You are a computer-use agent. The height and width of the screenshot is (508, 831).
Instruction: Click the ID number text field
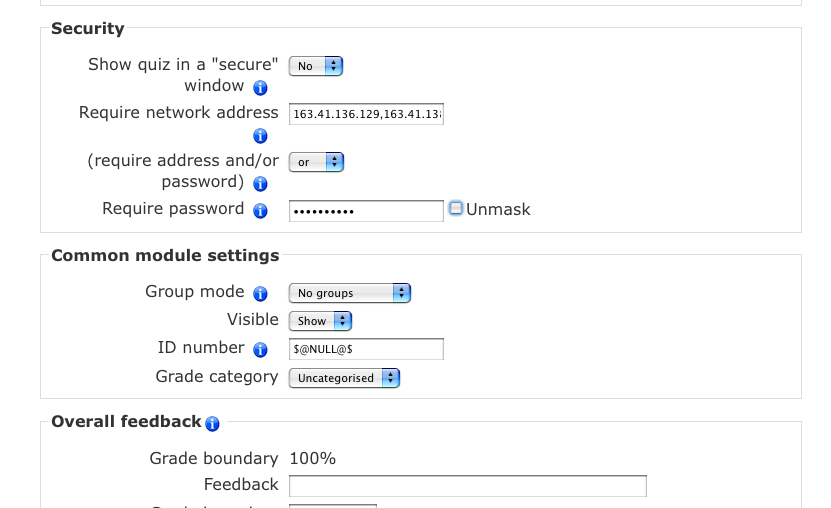[366, 349]
